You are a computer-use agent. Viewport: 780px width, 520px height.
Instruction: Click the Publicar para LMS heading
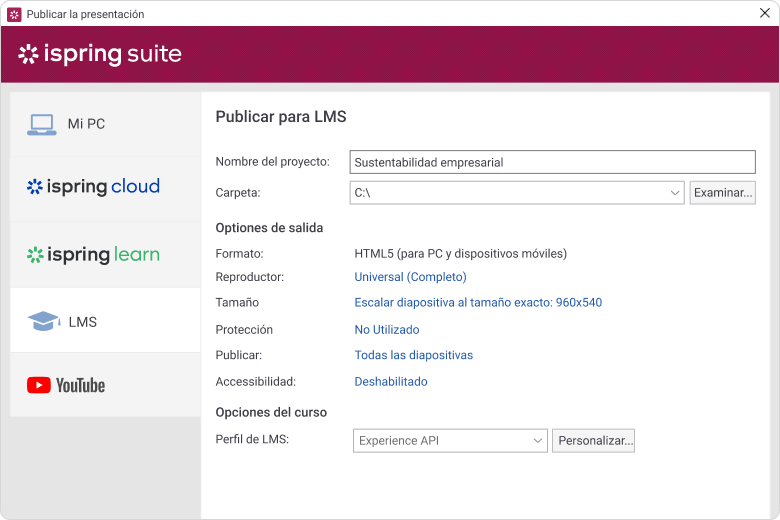(x=281, y=117)
